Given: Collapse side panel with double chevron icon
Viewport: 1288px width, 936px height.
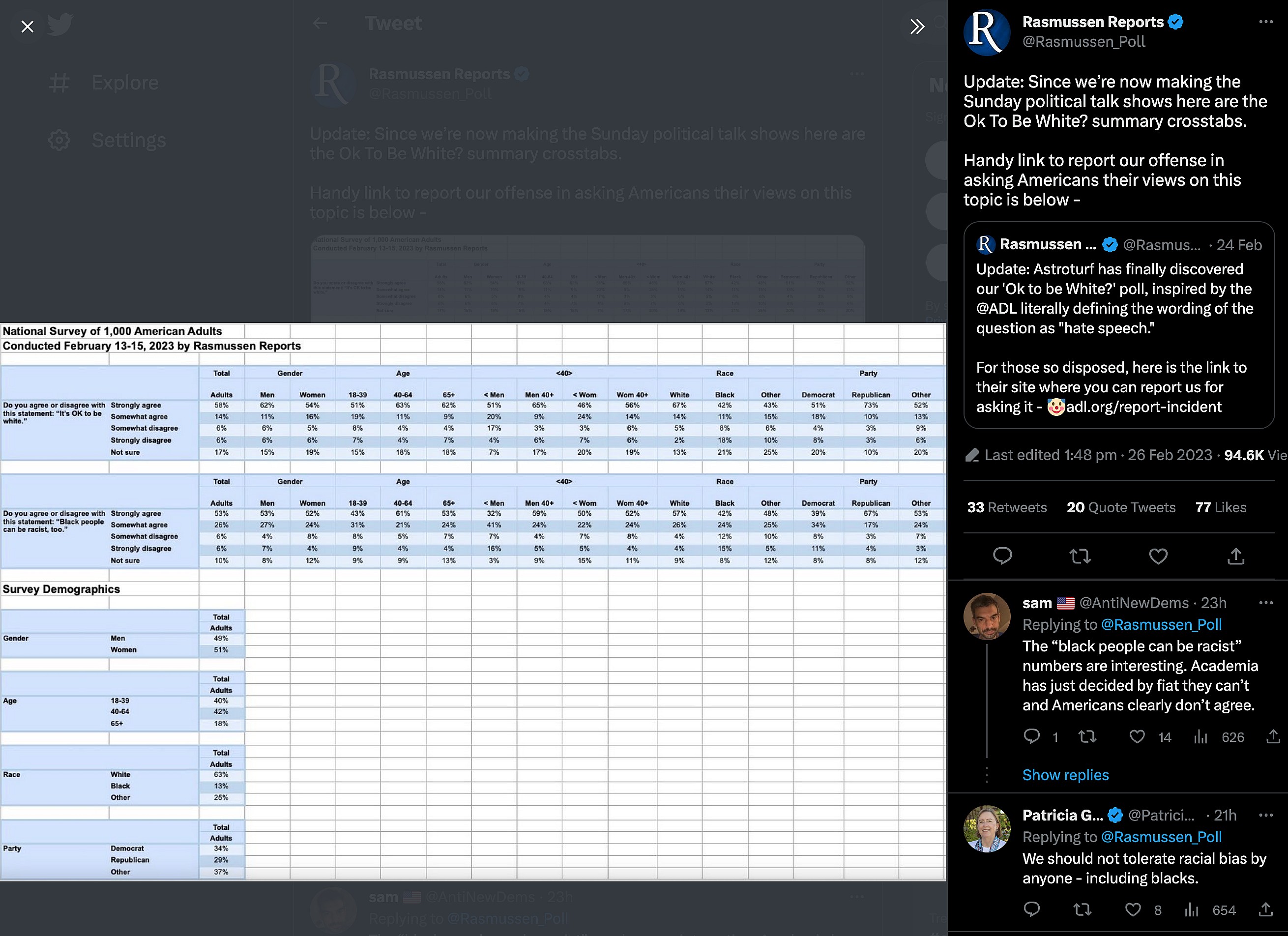Looking at the screenshot, I should pos(916,27).
